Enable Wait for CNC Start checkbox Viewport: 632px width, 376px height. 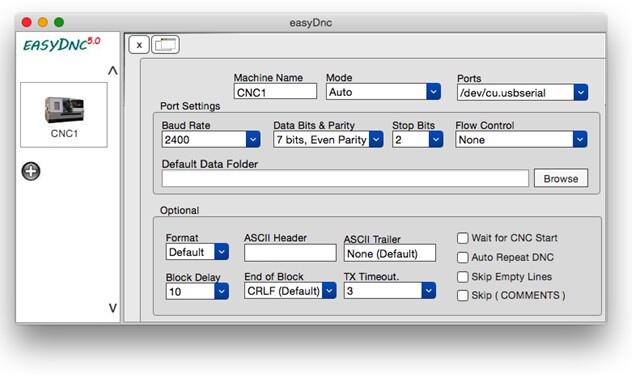[x=463, y=238]
